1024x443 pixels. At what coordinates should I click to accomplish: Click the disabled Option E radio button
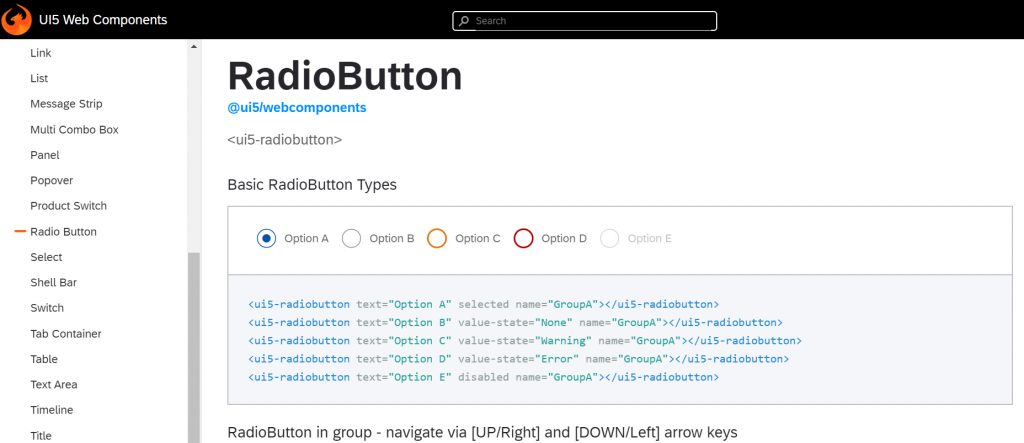[609, 238]
